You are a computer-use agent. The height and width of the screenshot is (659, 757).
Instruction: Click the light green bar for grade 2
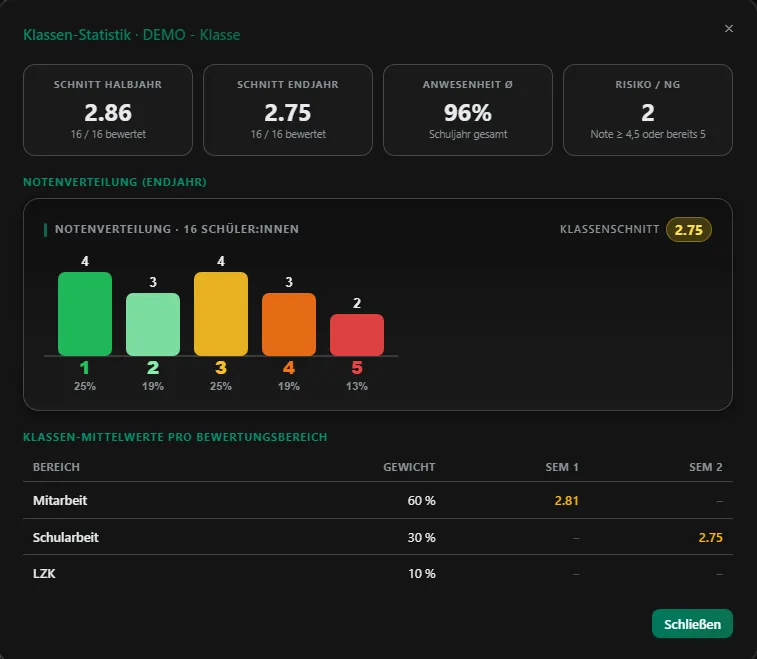[x=153, y=324]
